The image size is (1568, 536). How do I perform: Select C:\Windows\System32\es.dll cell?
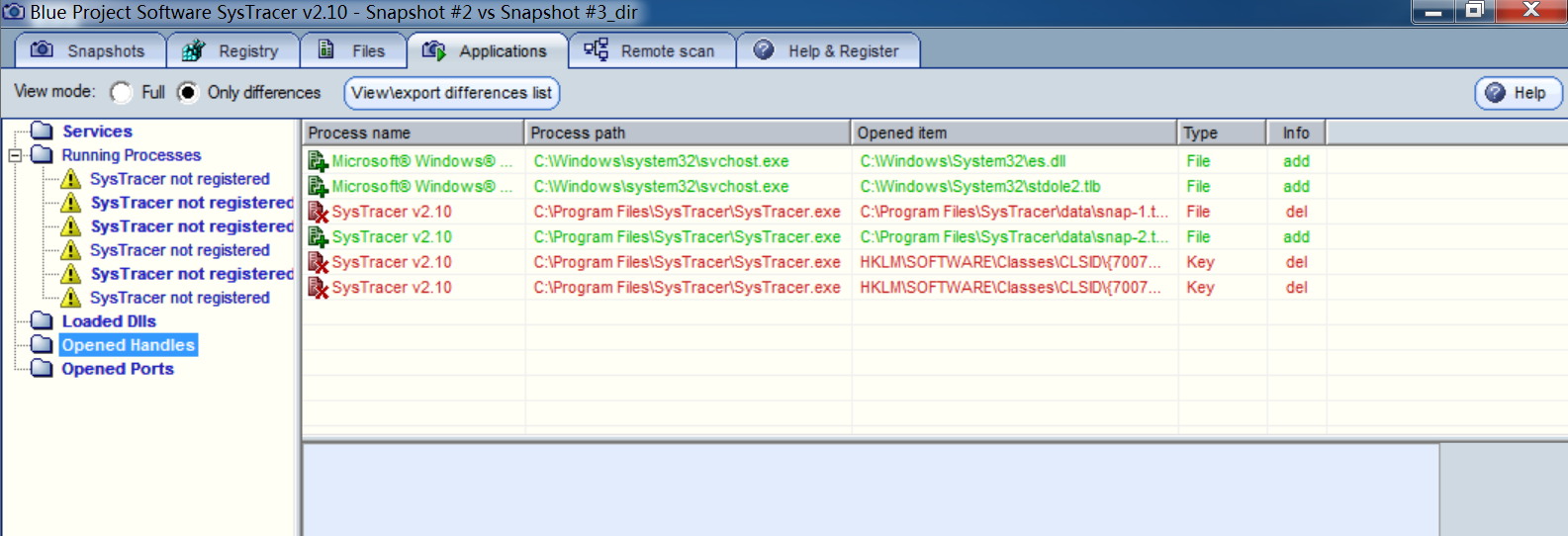pos(963,161)
